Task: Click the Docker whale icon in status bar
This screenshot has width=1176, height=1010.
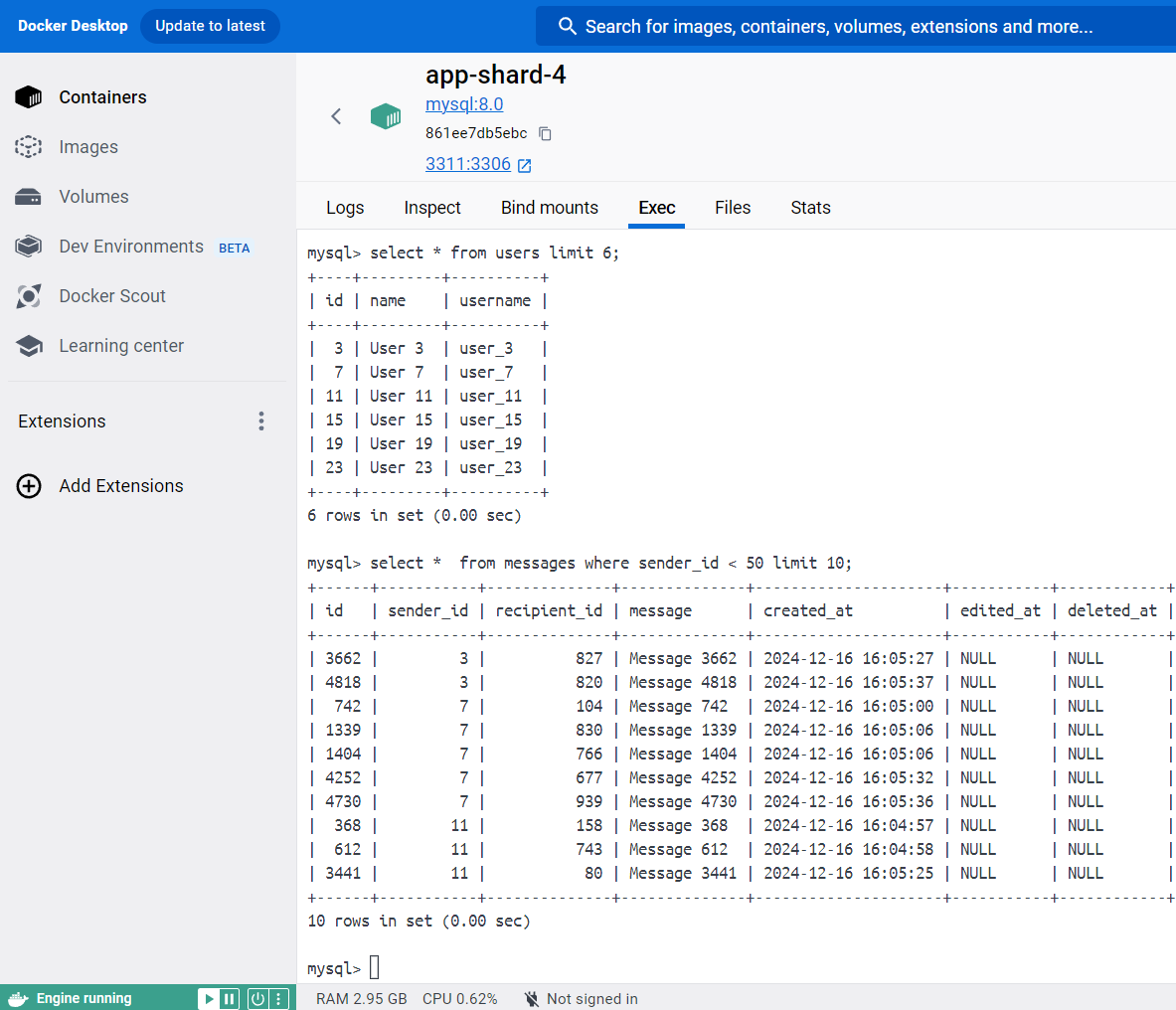Action: 18,999
